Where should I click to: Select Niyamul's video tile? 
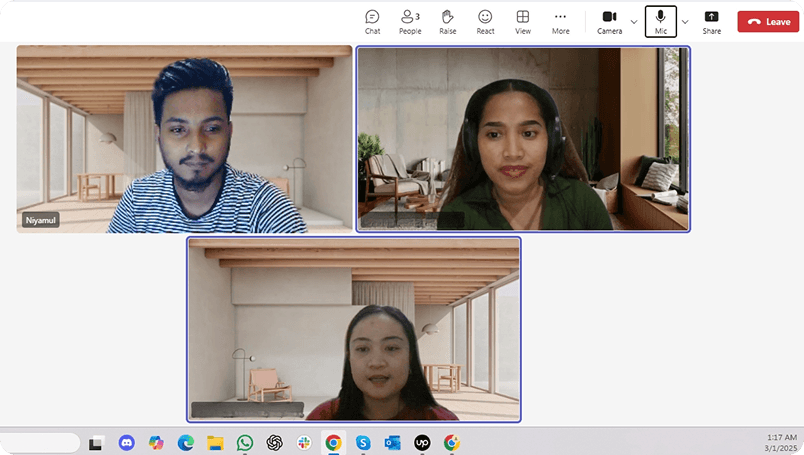click(184, 139)
